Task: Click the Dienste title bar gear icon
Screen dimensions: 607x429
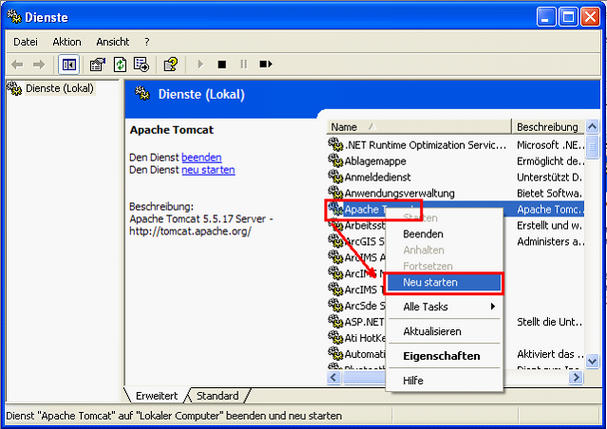Action: click(14, 16)
